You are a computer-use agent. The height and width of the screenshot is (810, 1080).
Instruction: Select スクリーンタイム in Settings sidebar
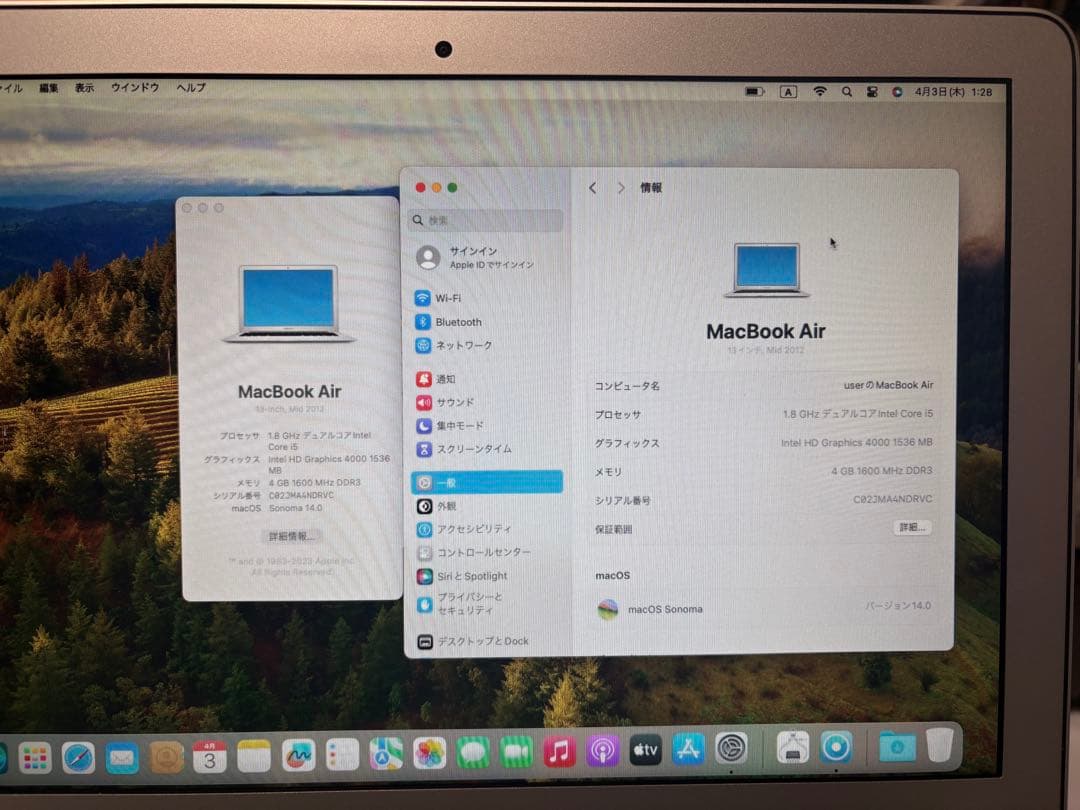tap(486, 449)
